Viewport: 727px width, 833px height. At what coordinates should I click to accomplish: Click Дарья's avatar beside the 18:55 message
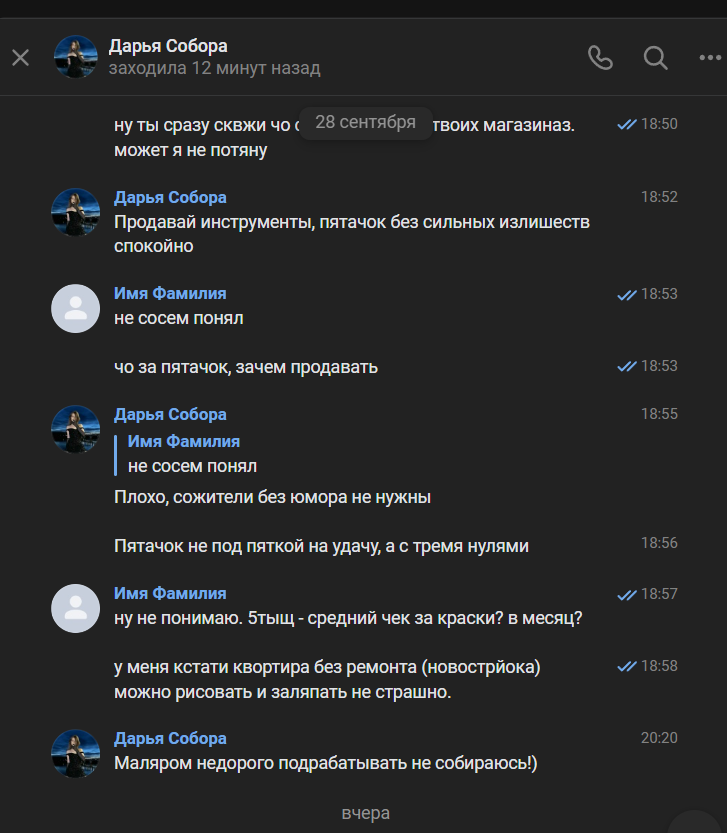(x=75, y=429)
